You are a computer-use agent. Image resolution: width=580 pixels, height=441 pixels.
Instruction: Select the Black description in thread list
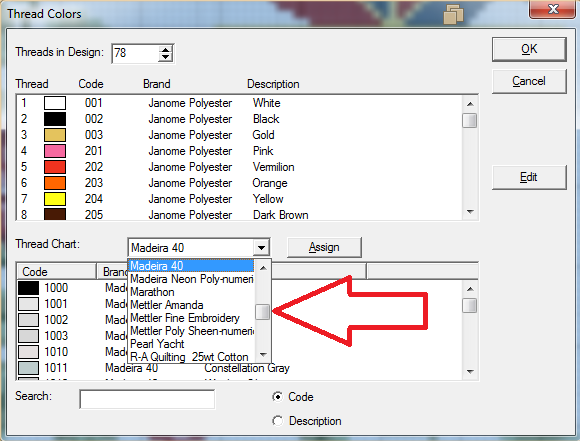266,119
